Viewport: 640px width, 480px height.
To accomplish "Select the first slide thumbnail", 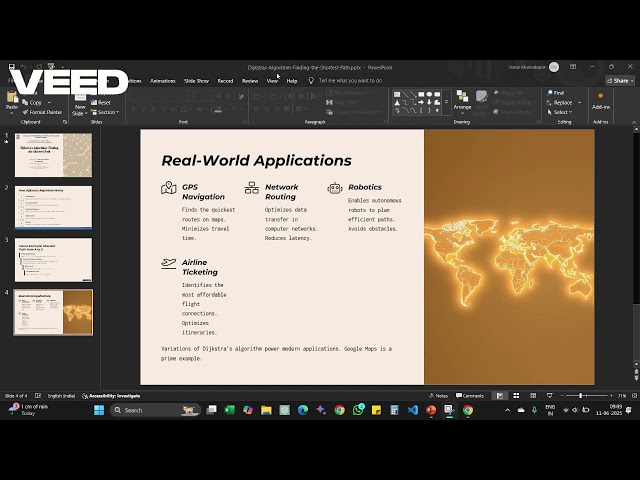I will 54,155.
